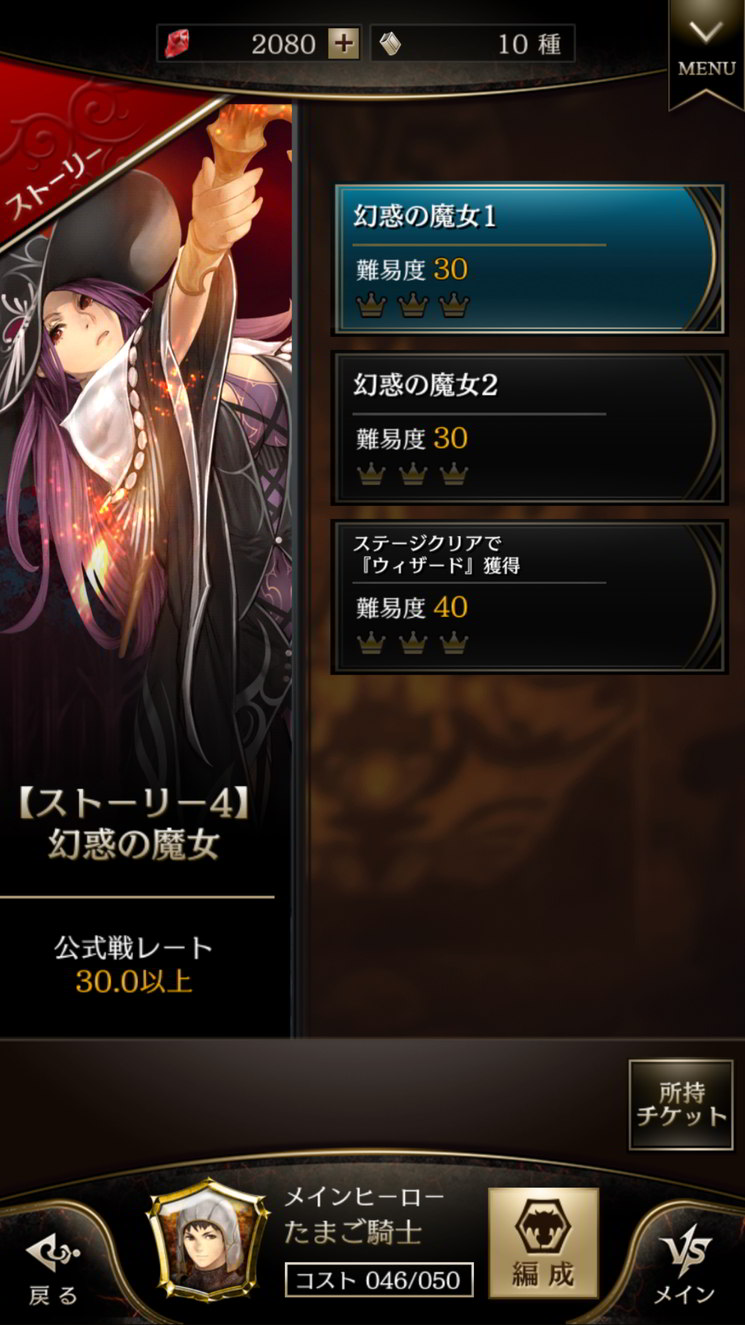Select stage 幻惑の魔女2
Image resolution: width=745 pixels, height=1325 pixels.
tap(529, 427)
